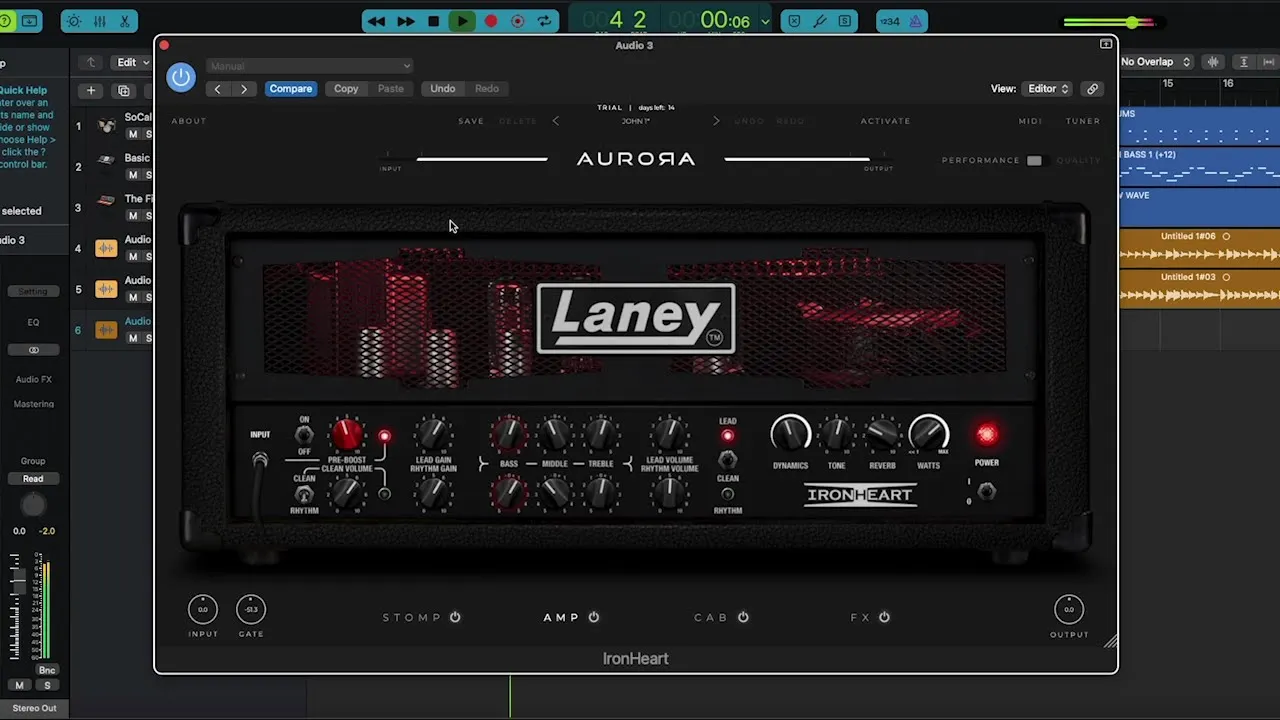
Task: Click SAVE in the Aurora top bar
Action: click(471, 121)
